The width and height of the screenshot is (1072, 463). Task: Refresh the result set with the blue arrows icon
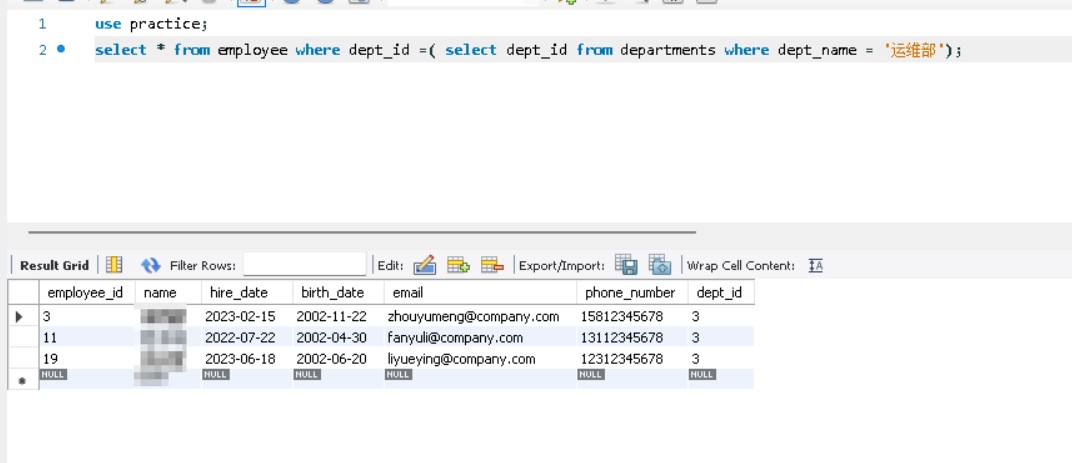point(150,265)
